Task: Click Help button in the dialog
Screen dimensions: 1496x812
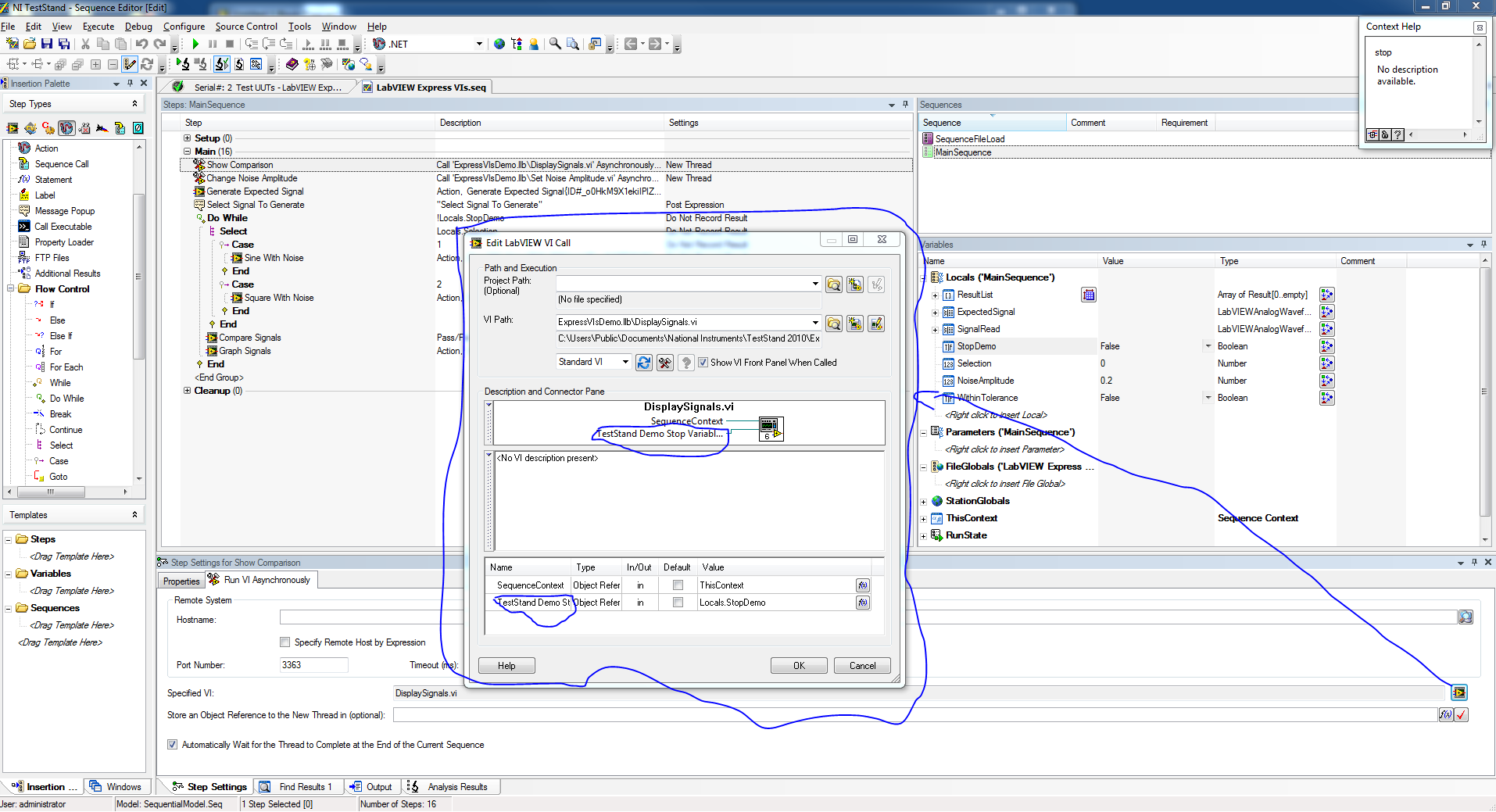Action: click(506, 666)
